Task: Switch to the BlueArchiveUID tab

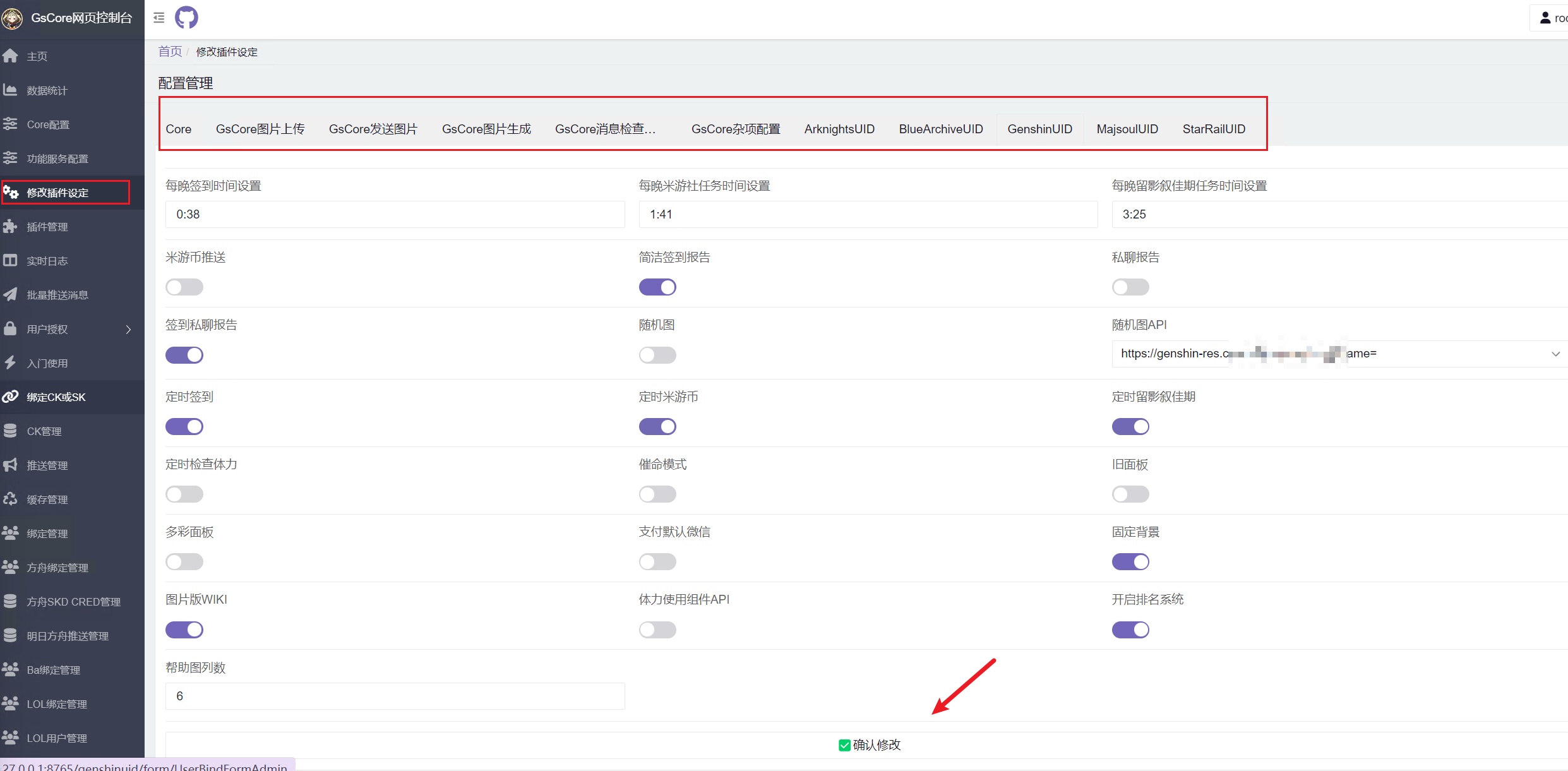Action: pyautogui.click(x=941, y=129)
